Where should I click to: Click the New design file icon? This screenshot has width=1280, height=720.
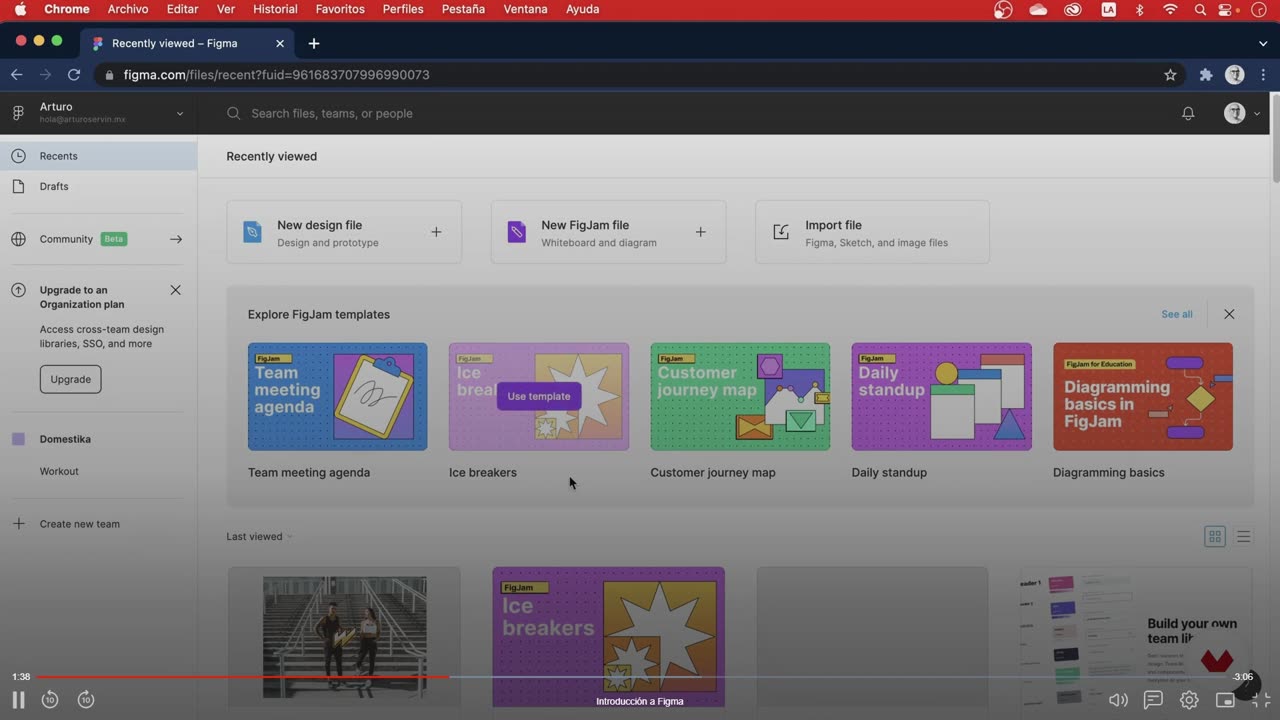pos(252,232)
